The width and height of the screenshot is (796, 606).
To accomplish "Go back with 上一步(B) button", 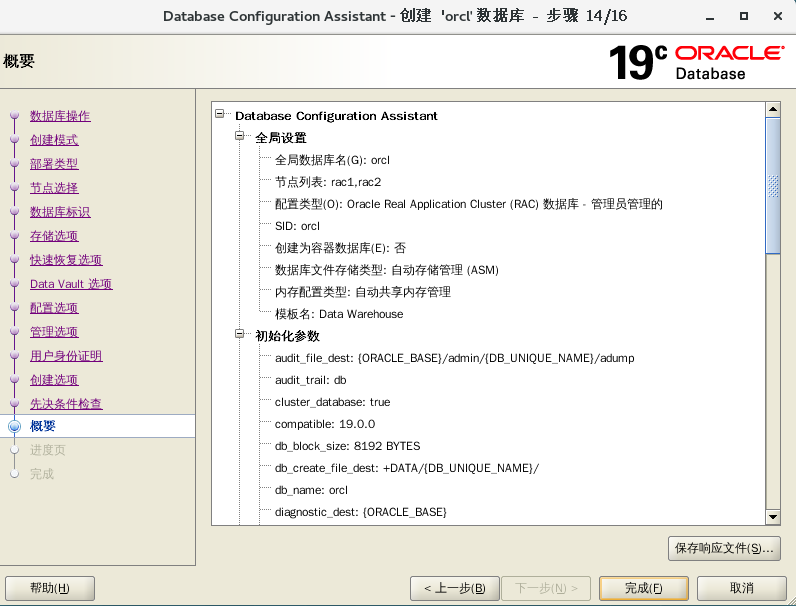I will [454, 588].
